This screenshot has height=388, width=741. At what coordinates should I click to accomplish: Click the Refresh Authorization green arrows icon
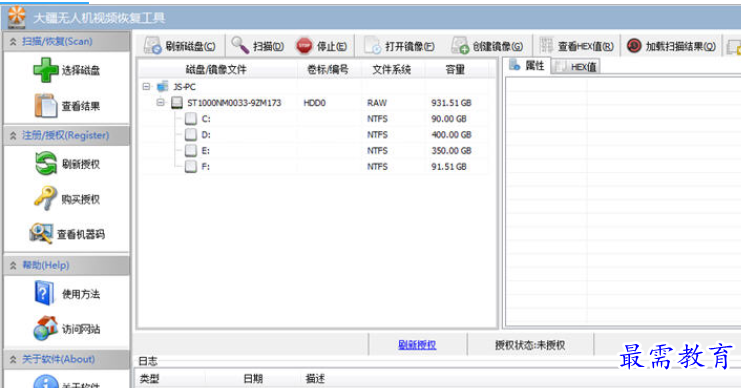point(46,164)
